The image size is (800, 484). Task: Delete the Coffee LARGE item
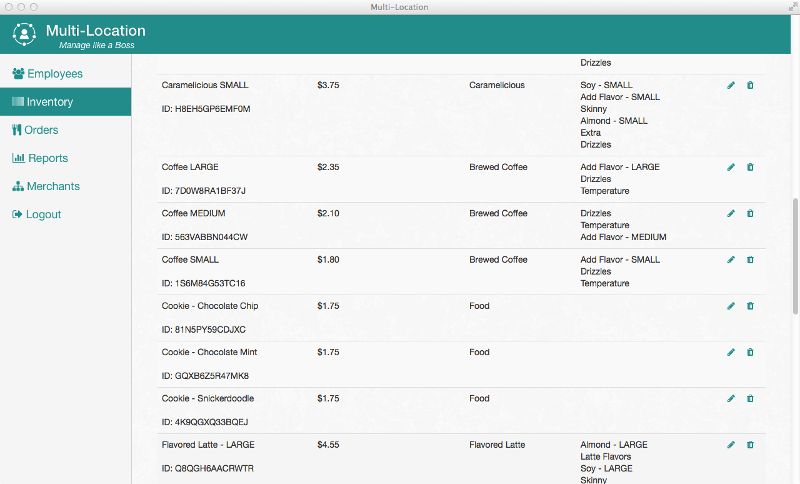[750, 167]
